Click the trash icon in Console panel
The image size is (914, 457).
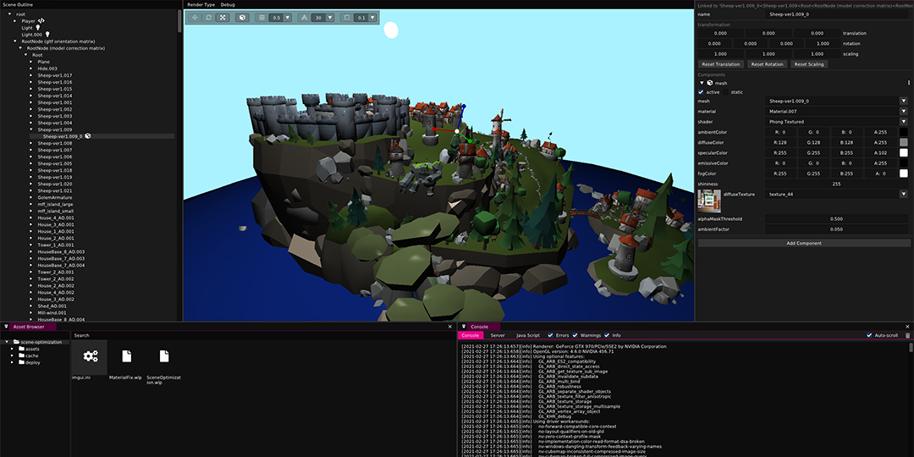[907, 335]
